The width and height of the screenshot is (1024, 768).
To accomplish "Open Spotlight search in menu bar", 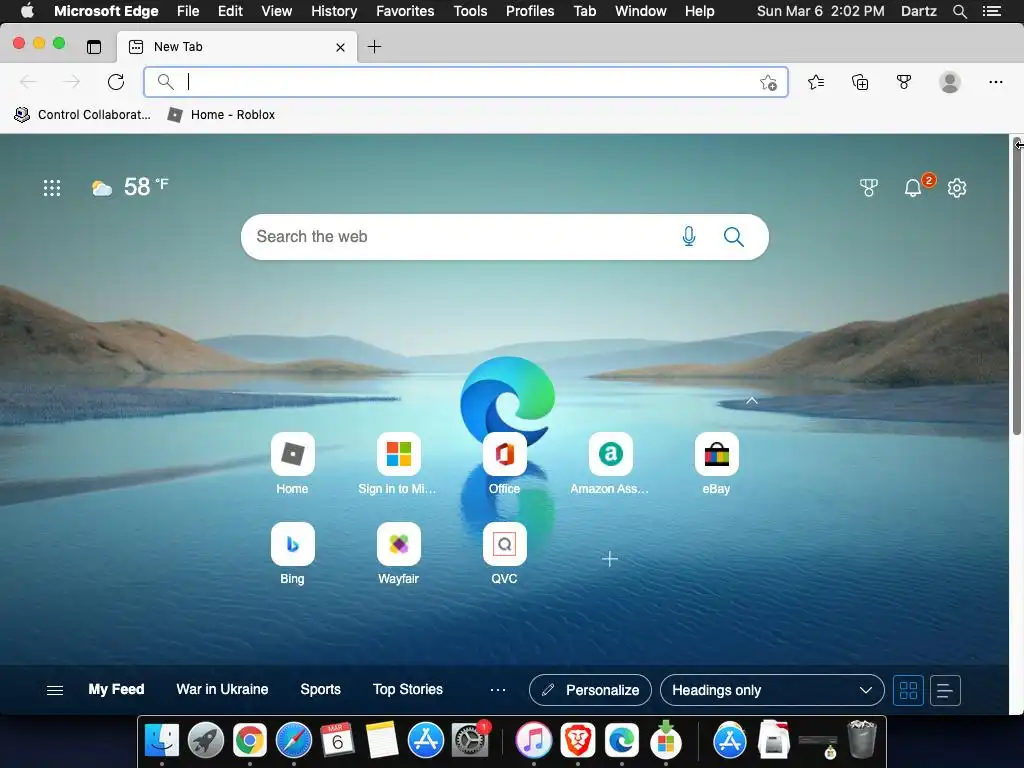I will coord(959,11).
